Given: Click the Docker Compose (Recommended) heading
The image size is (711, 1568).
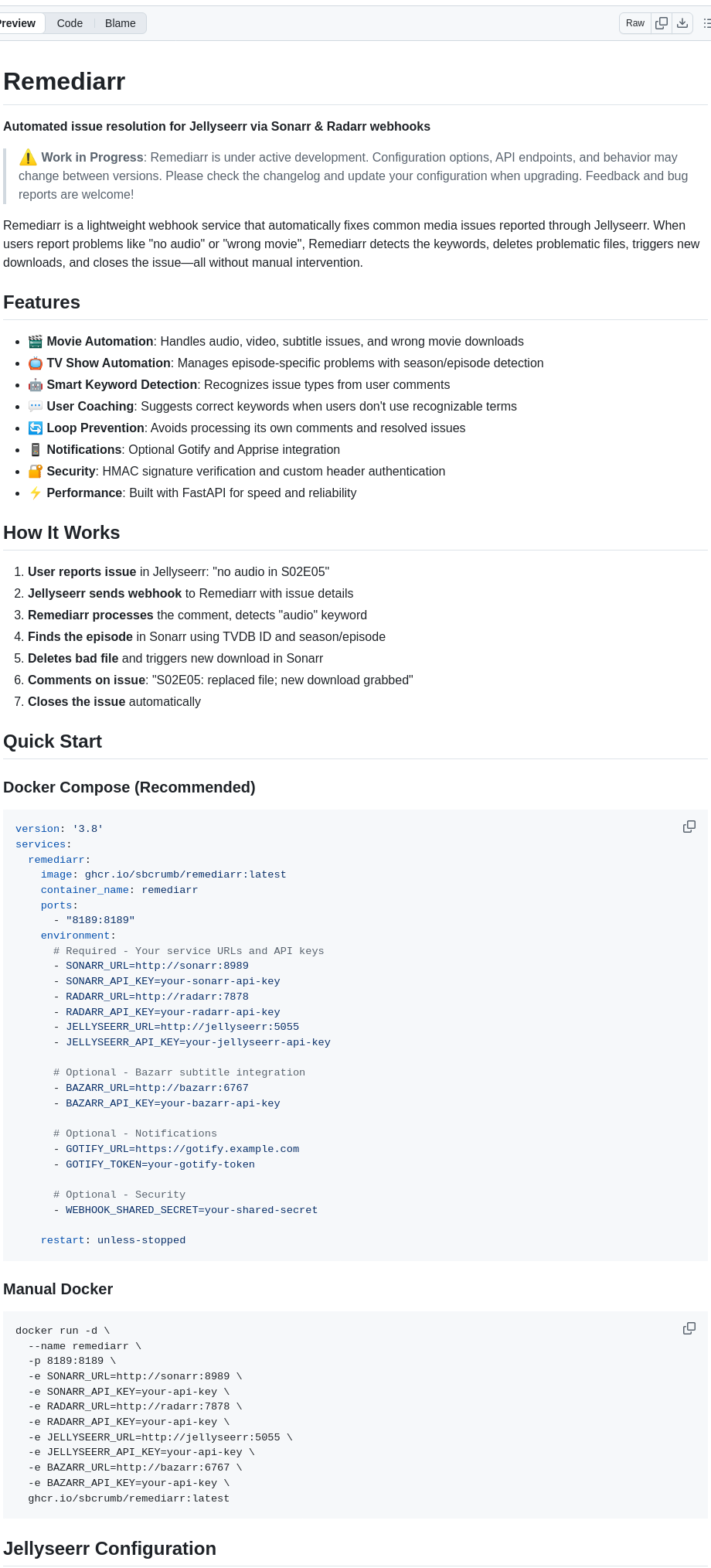Looking at the screenshot, I should pyautogui.click(x=129, y=787).
